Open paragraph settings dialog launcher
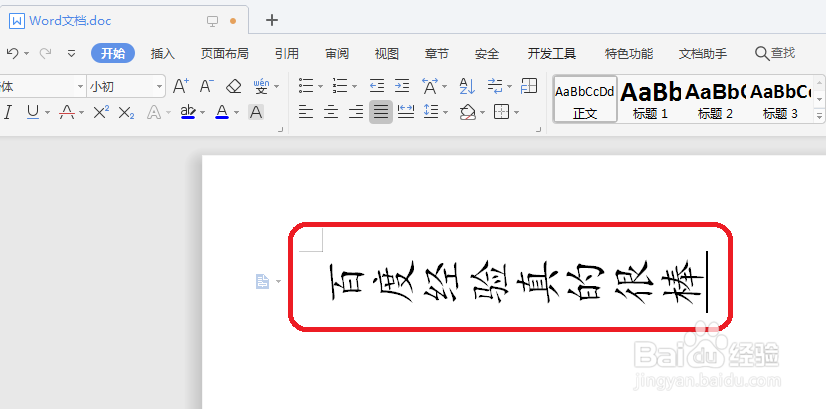The image size is (826, 409). [x=538, y=129]
